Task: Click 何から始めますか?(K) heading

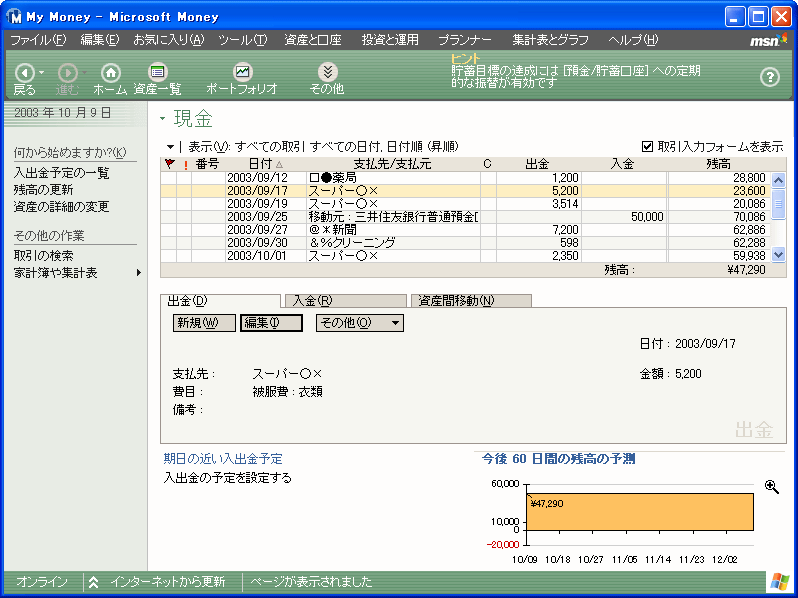Action: (x=70, y=152)
